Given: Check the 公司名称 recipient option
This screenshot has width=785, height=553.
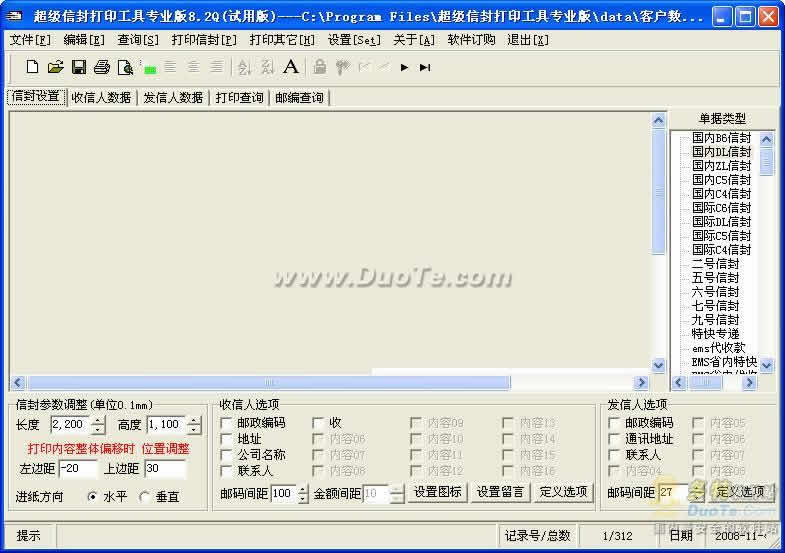Looking at the screenshot, I should pos(227,455).
